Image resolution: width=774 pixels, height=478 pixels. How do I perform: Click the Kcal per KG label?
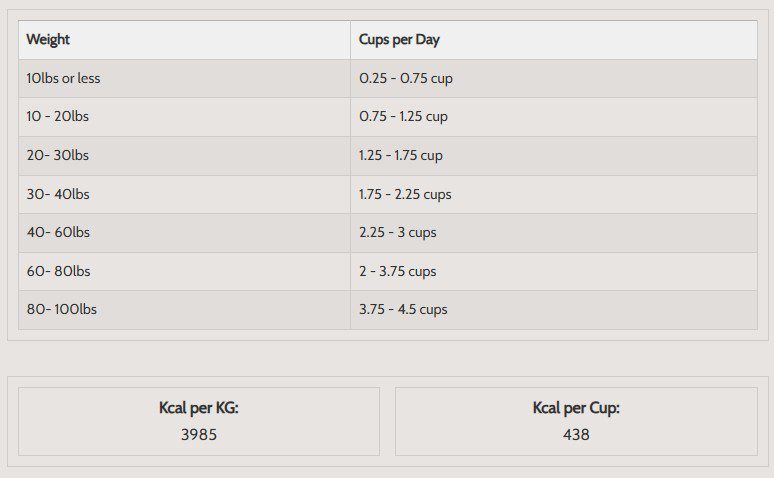pyautogui.click(x=199, y=408)
